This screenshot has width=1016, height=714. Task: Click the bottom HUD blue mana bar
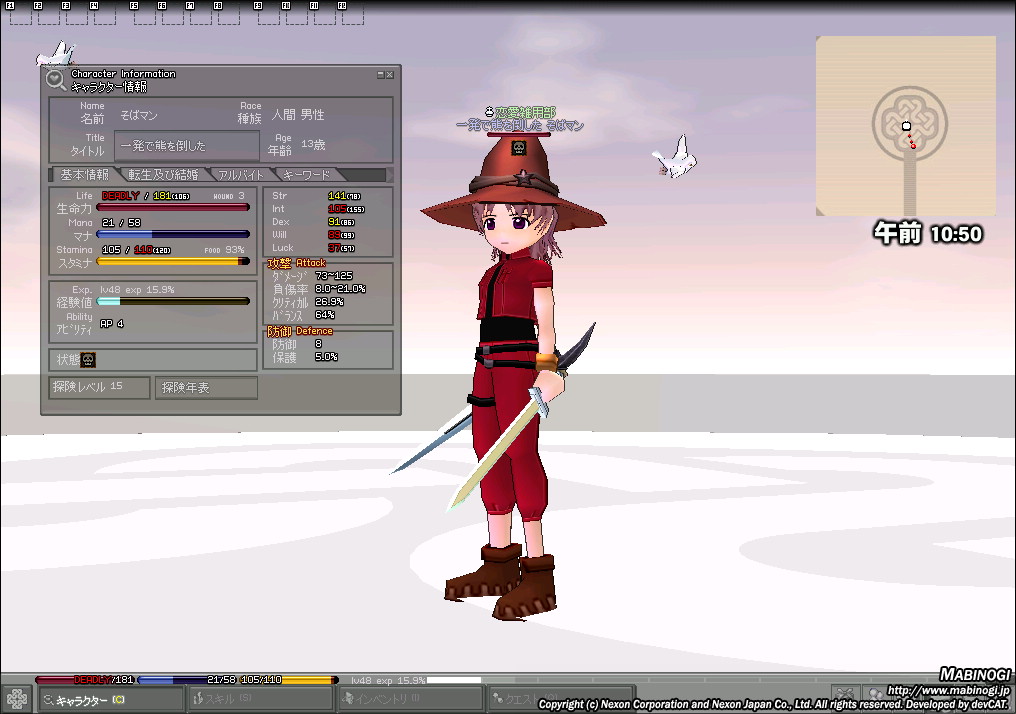coord(187,680)
